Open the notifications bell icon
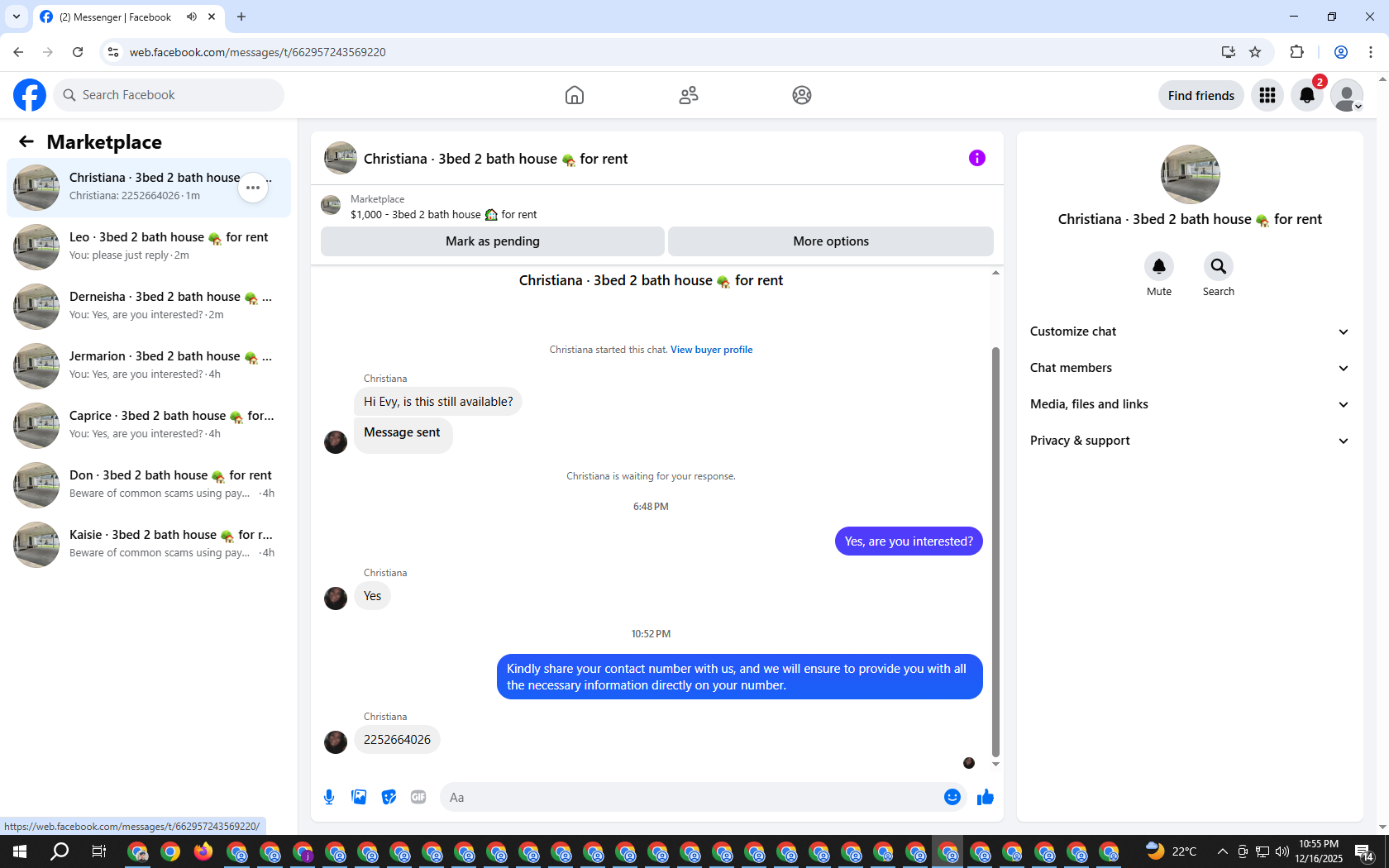 1307,95
